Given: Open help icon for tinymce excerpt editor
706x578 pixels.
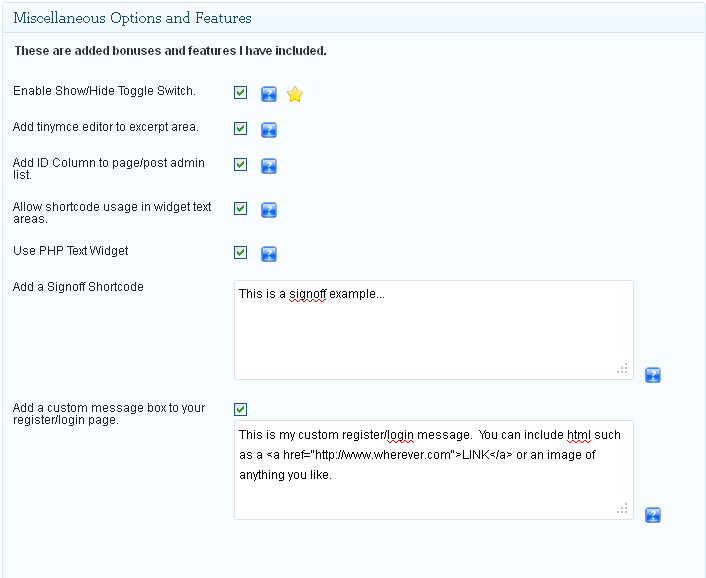Looking at the screenshot, I should point(268,130).
